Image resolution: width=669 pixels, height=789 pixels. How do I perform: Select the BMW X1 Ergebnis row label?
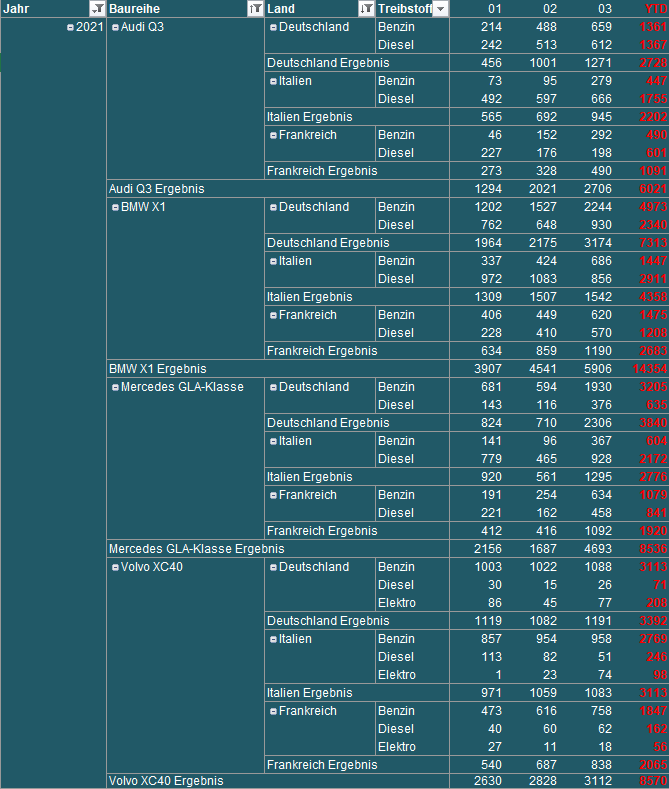click(x=157, y=369)
